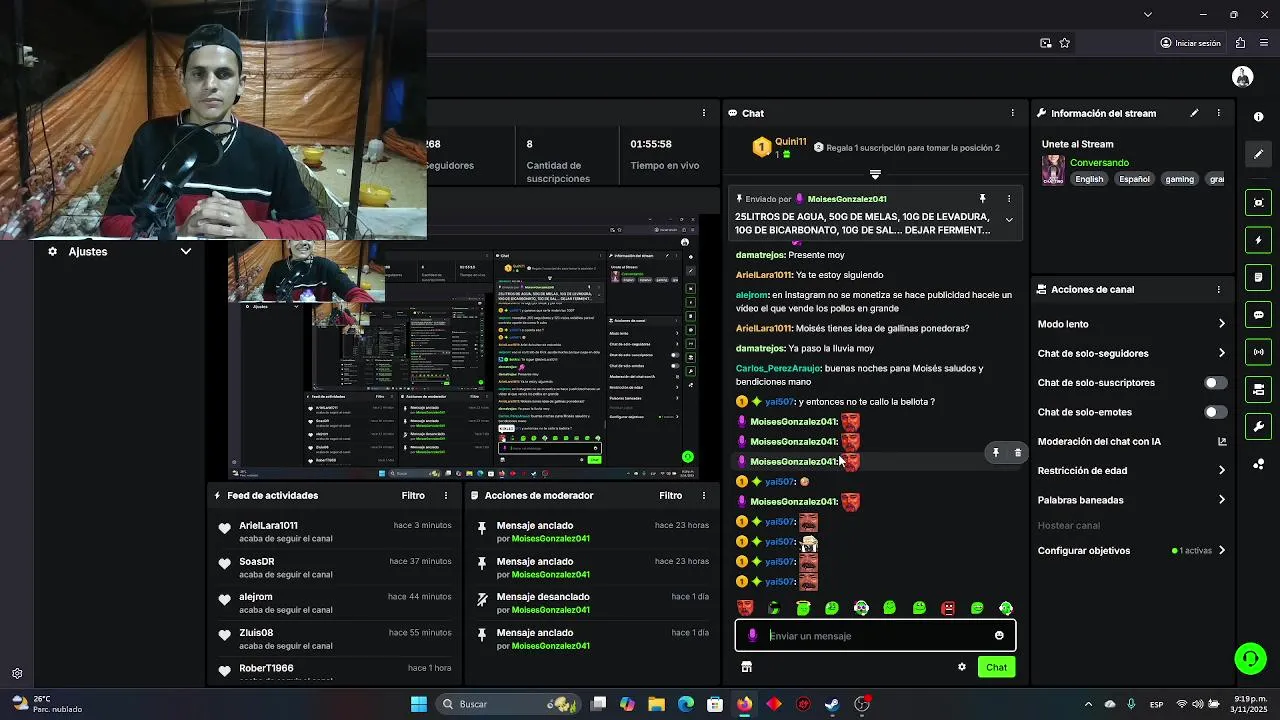Expand the Ajustes section

tap(186, 252)
